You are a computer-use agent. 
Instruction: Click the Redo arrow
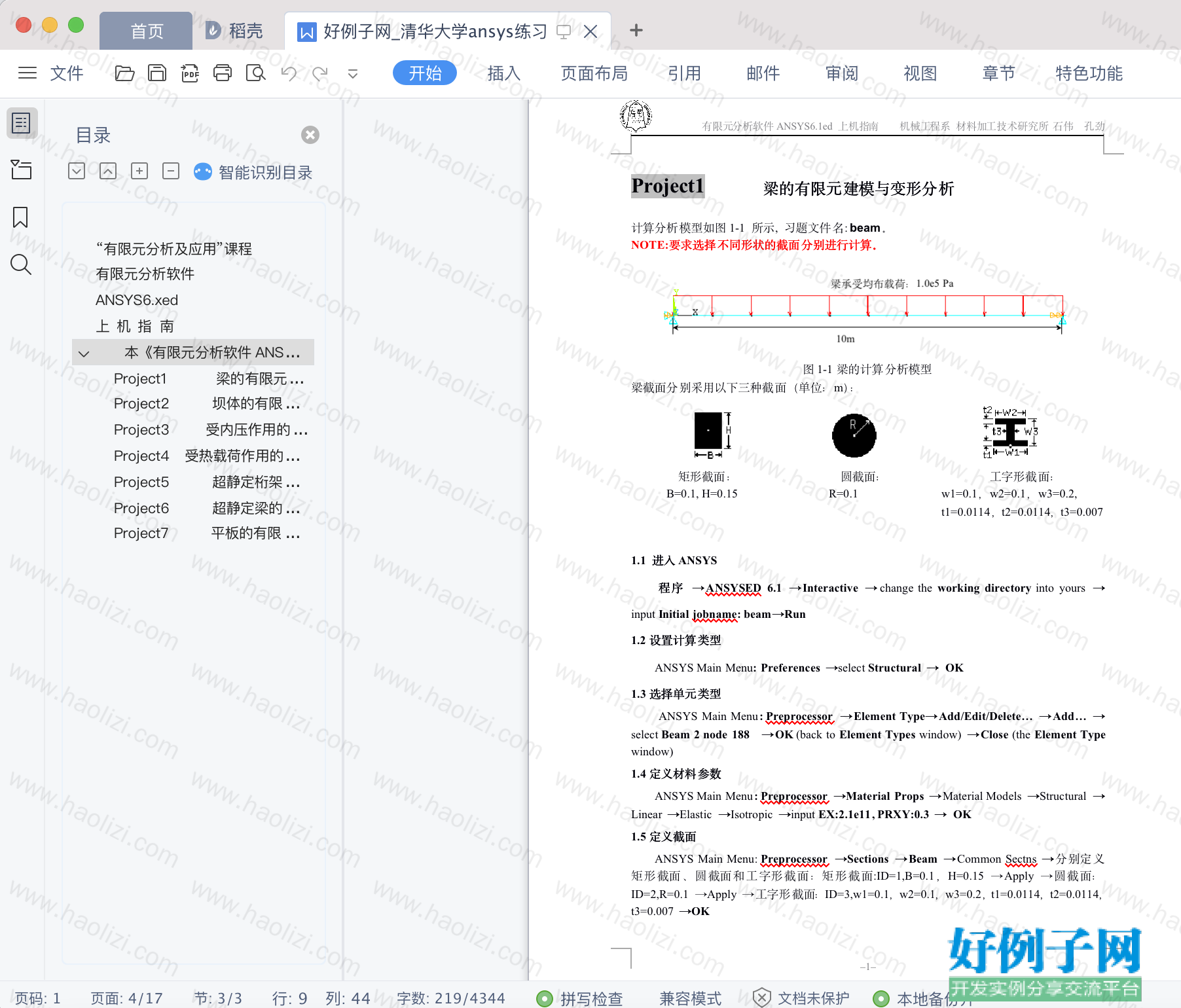320,73
